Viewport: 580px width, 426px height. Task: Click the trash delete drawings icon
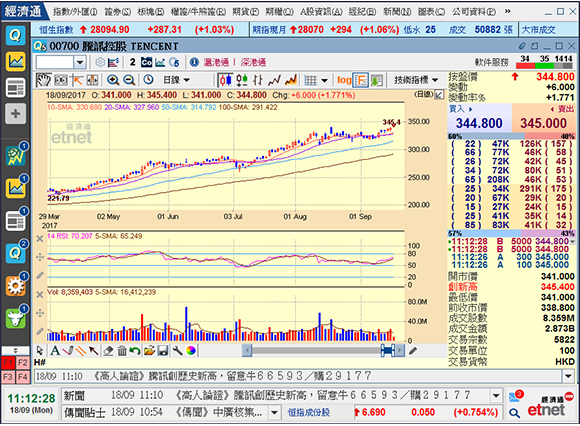point(122,350)
